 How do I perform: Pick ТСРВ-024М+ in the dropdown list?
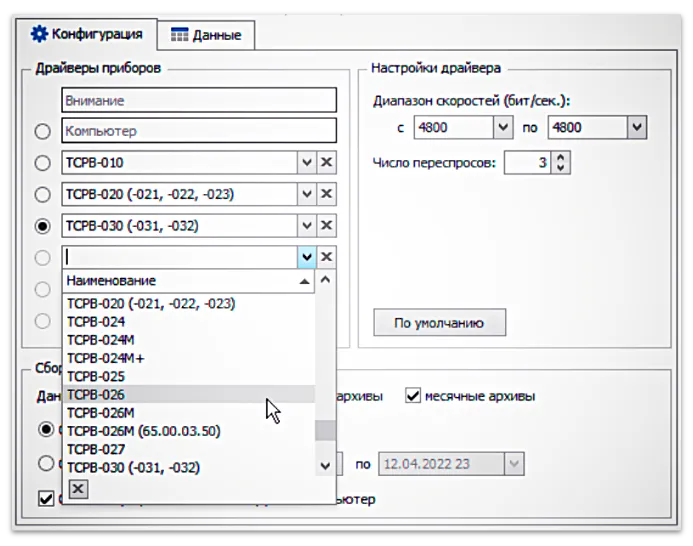pos(105,358)
